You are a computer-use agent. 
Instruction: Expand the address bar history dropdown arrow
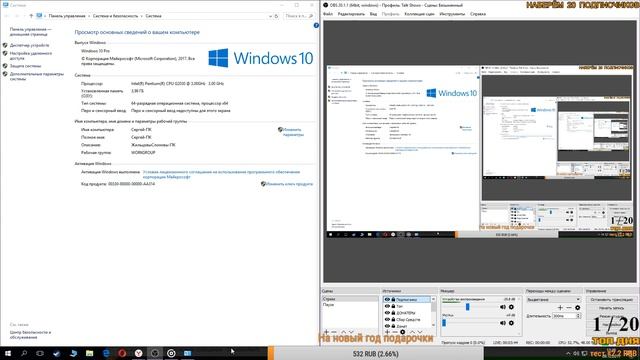[x=270, y=16]
